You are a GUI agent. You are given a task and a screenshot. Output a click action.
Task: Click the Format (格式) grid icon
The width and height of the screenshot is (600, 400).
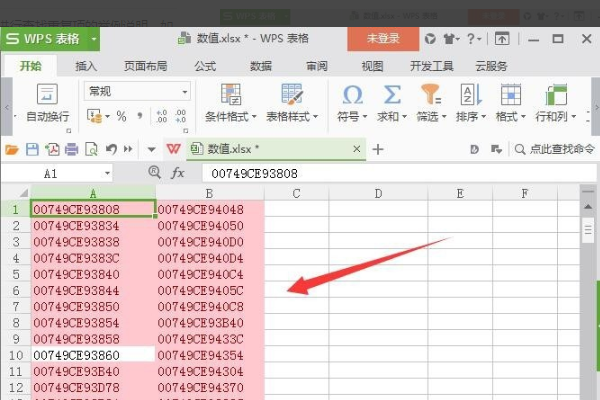[511, 95]
